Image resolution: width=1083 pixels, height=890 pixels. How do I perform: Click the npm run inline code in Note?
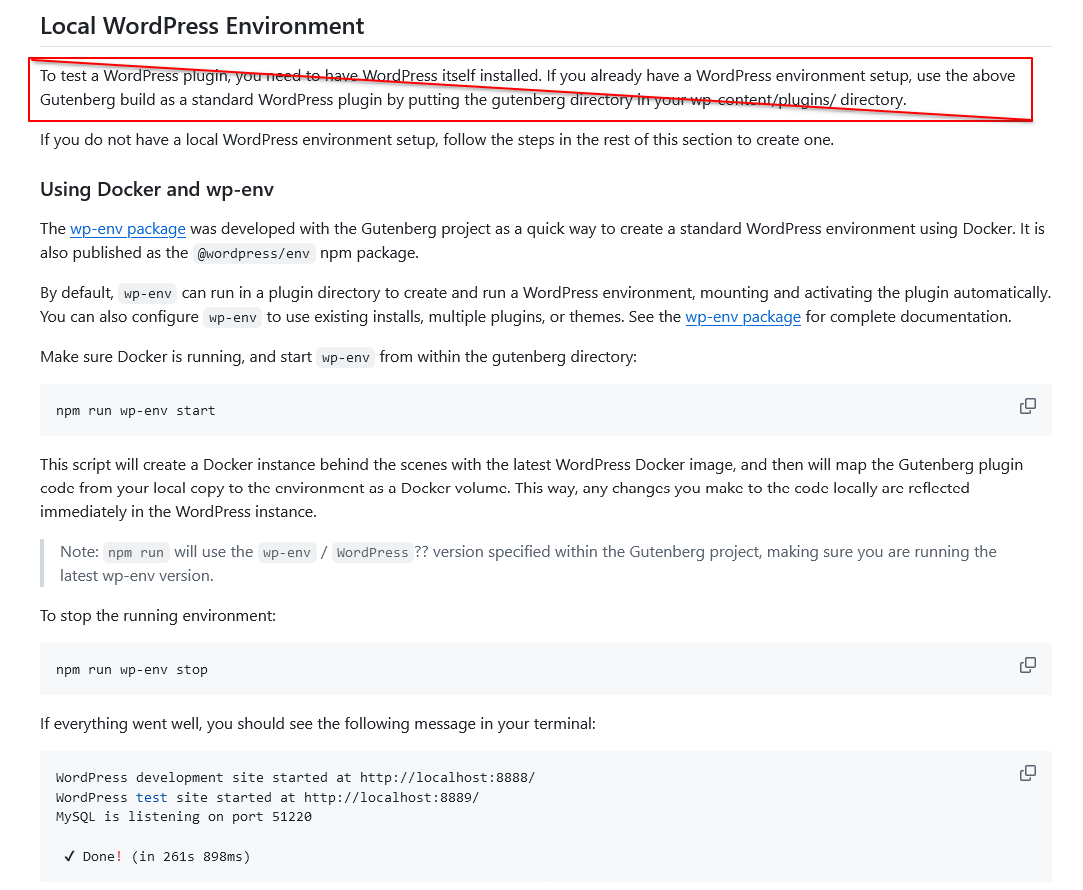click(x=135, y=552)
